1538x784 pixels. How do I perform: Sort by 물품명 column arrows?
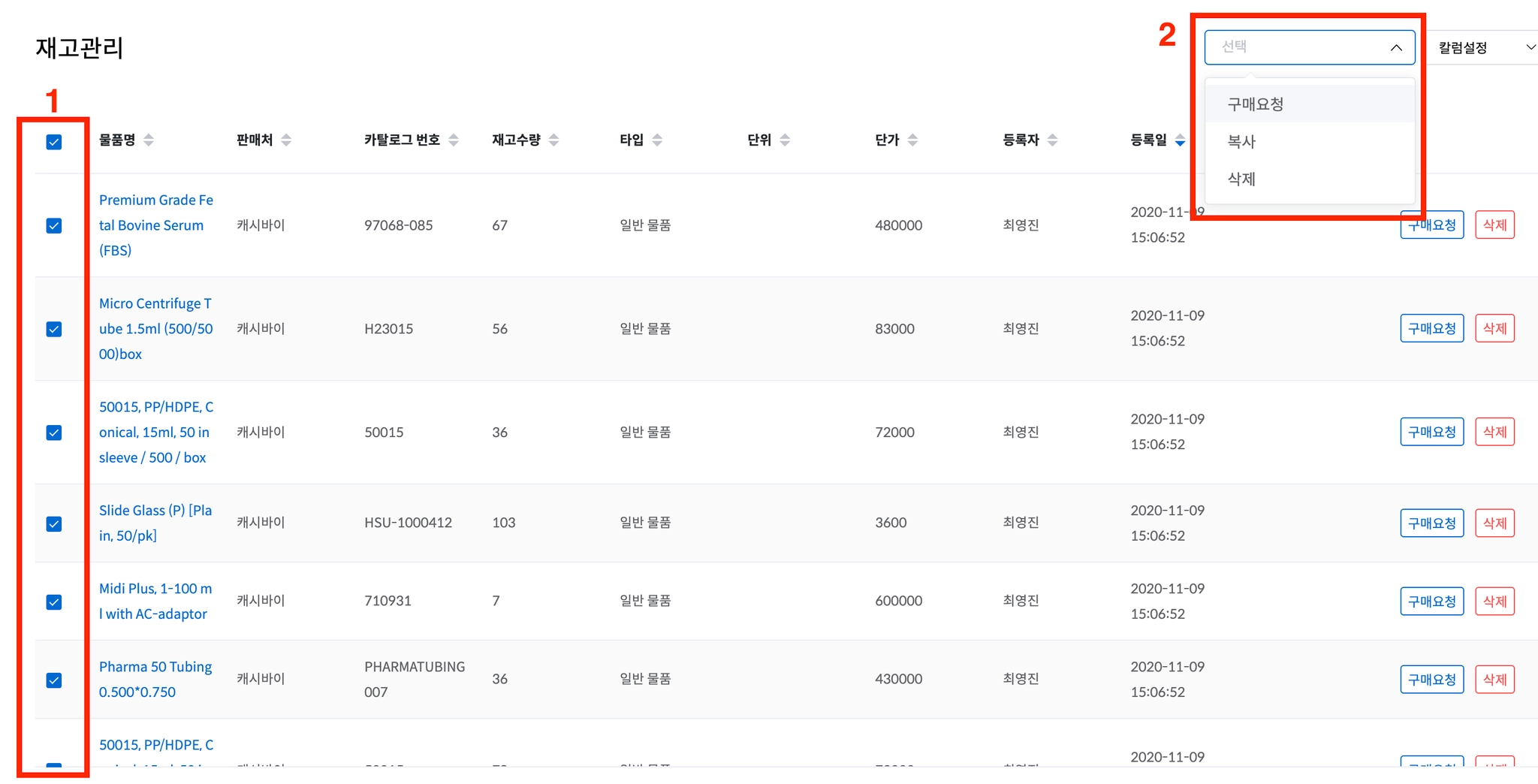[x=149, y=140]
